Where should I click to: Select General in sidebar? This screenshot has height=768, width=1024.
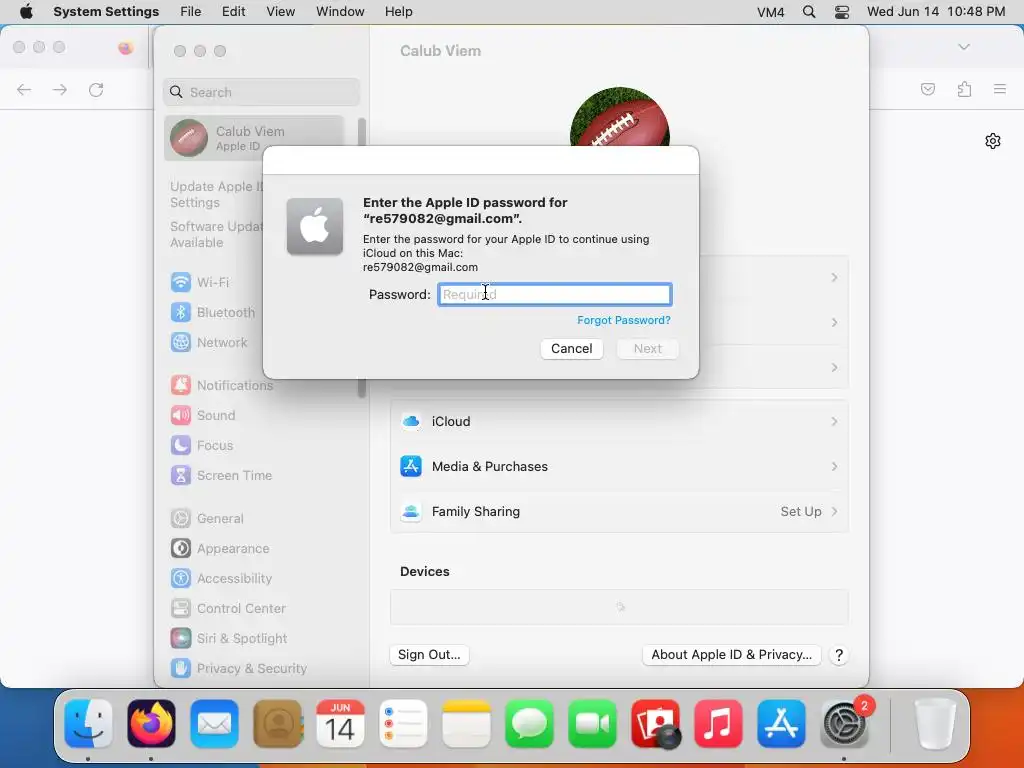click(207, 519)
